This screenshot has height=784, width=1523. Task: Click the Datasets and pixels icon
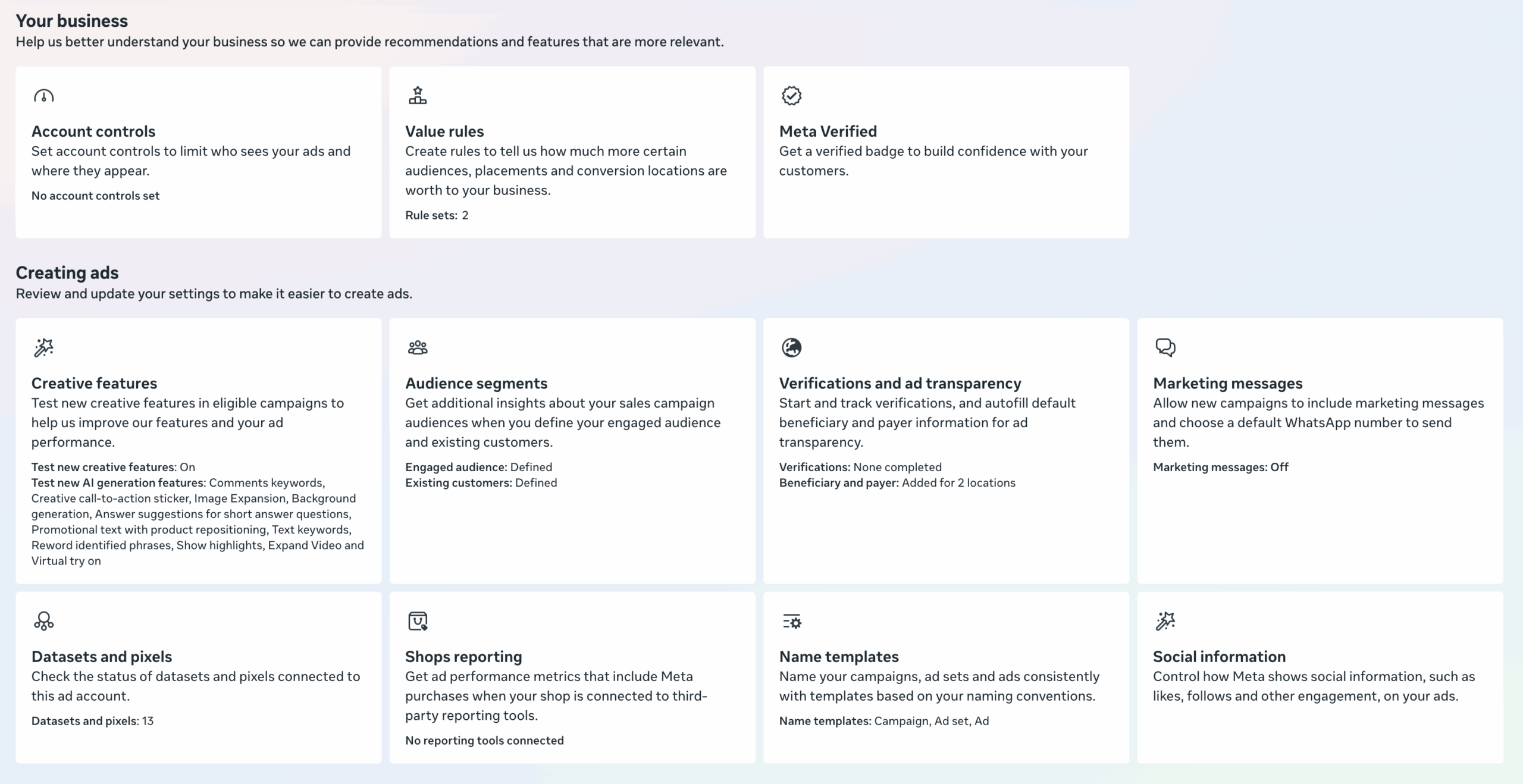click(43, 621)
